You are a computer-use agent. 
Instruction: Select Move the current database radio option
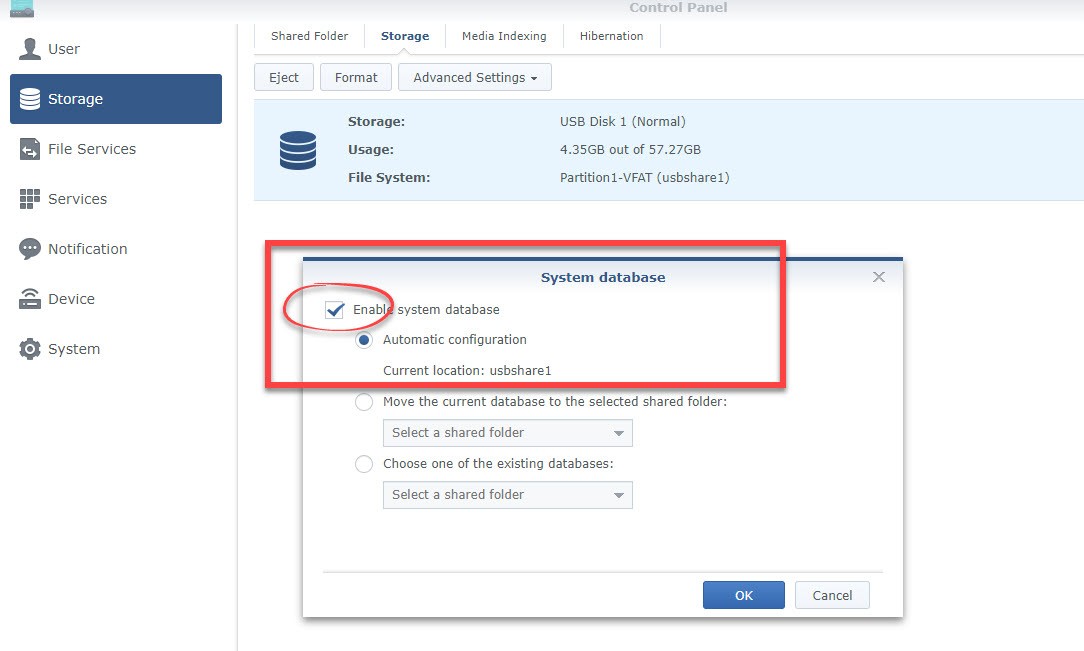[365, 402]
